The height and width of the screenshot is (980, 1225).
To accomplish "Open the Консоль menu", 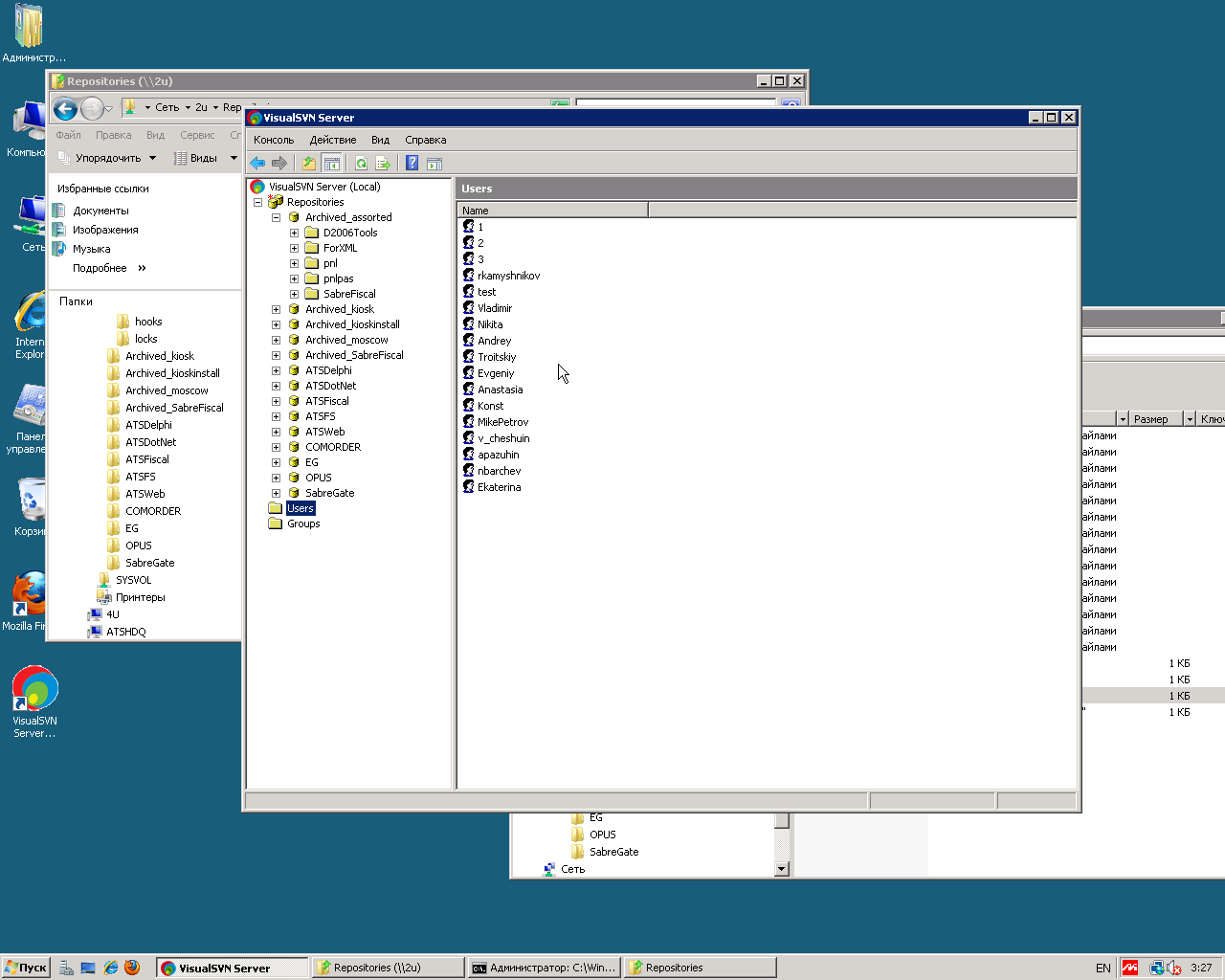I will tap(274, 140).
